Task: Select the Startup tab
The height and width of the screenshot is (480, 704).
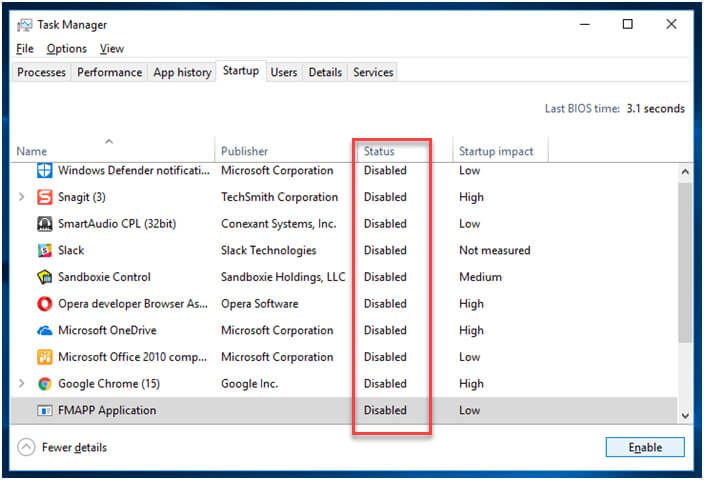Action: (x=241, y=71)
